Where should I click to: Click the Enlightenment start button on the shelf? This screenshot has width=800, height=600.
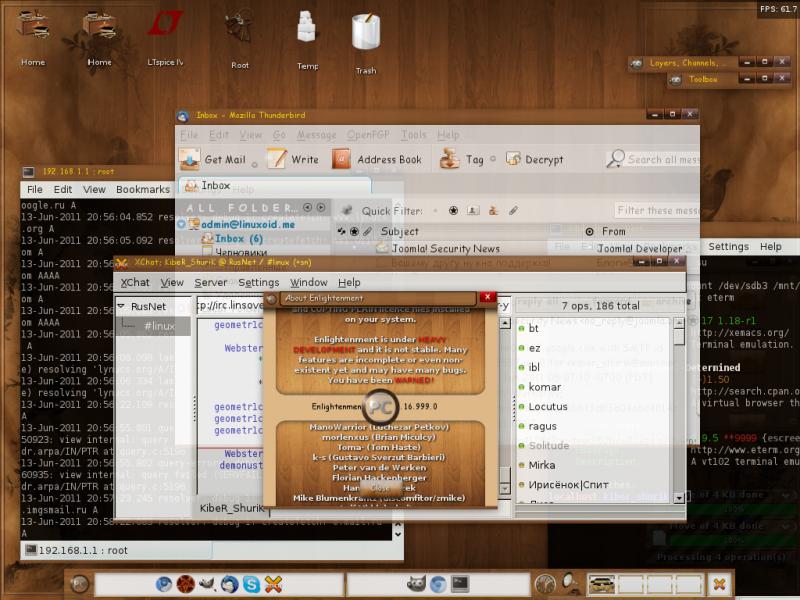click(79, 584)
